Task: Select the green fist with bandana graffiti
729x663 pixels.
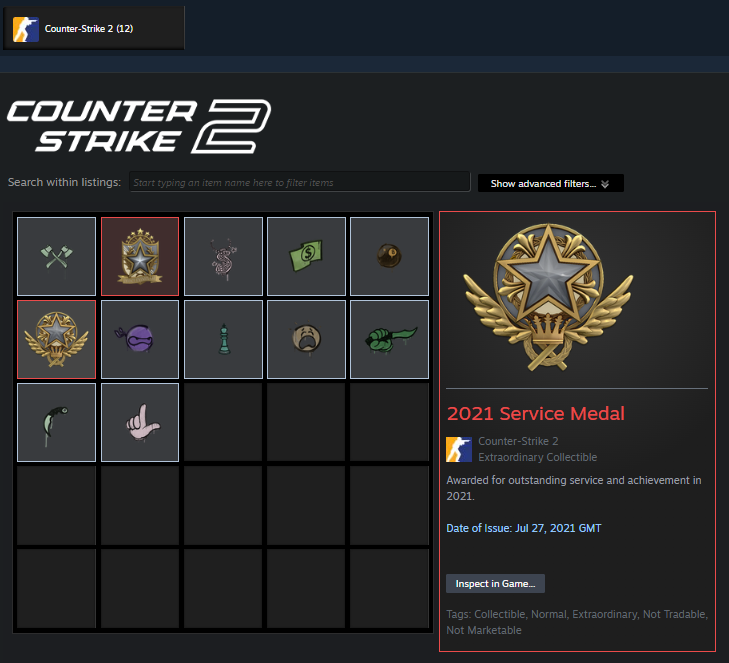Action: (x=390, y=339)
